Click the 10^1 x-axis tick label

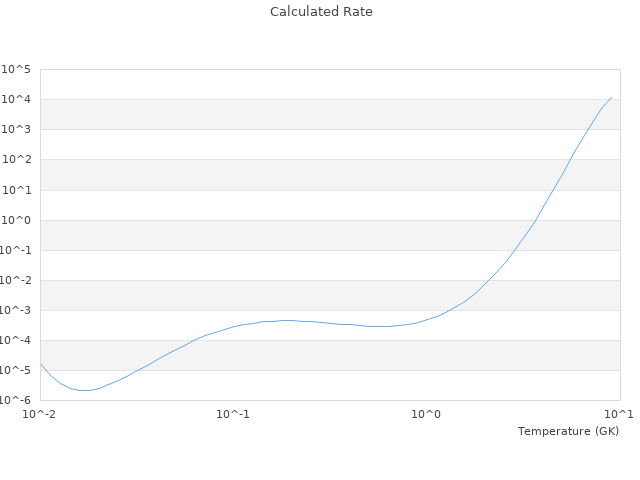pyautogui.click(x=619, y=414)
